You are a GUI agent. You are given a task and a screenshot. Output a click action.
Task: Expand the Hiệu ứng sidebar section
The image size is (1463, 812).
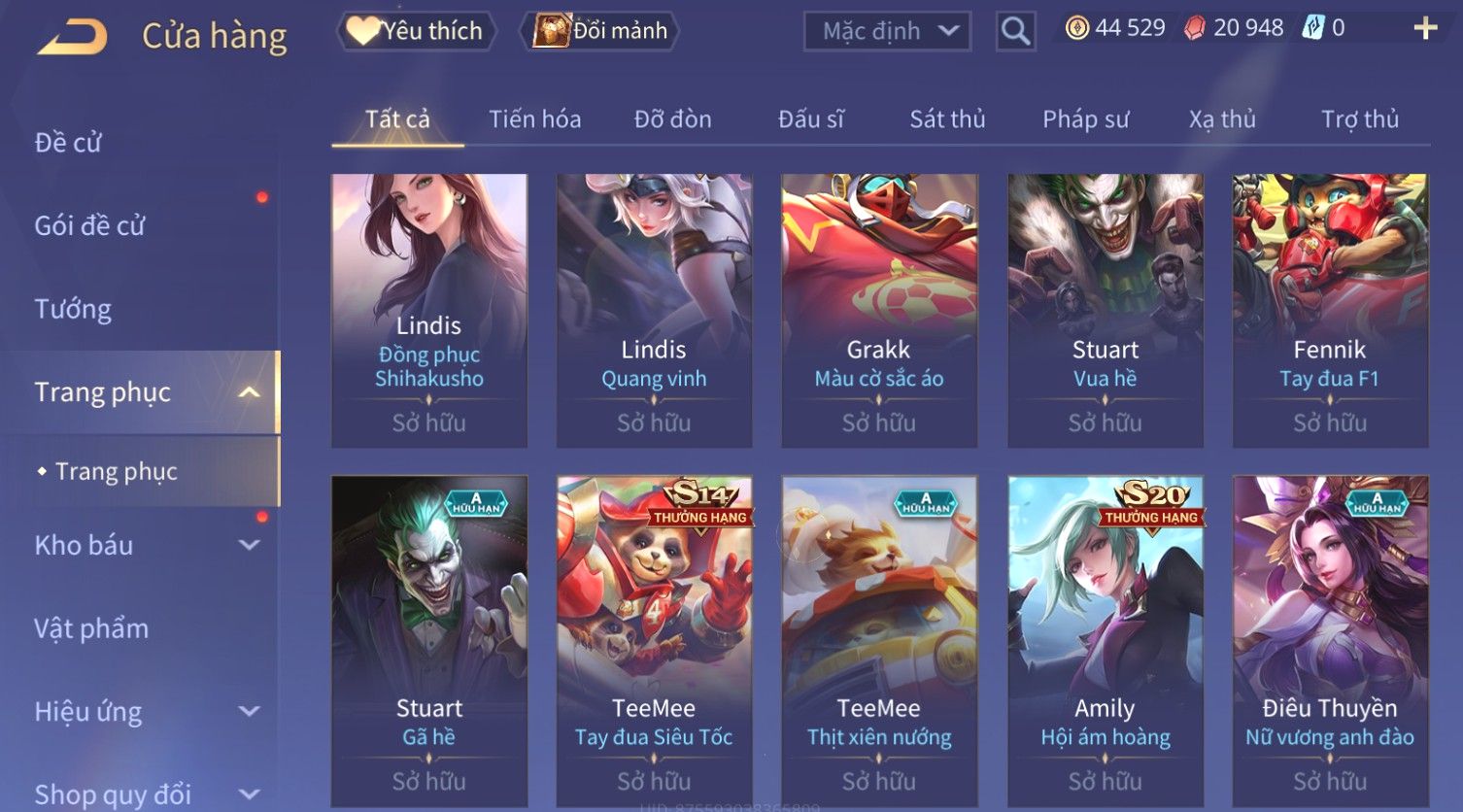pos(249,712)
